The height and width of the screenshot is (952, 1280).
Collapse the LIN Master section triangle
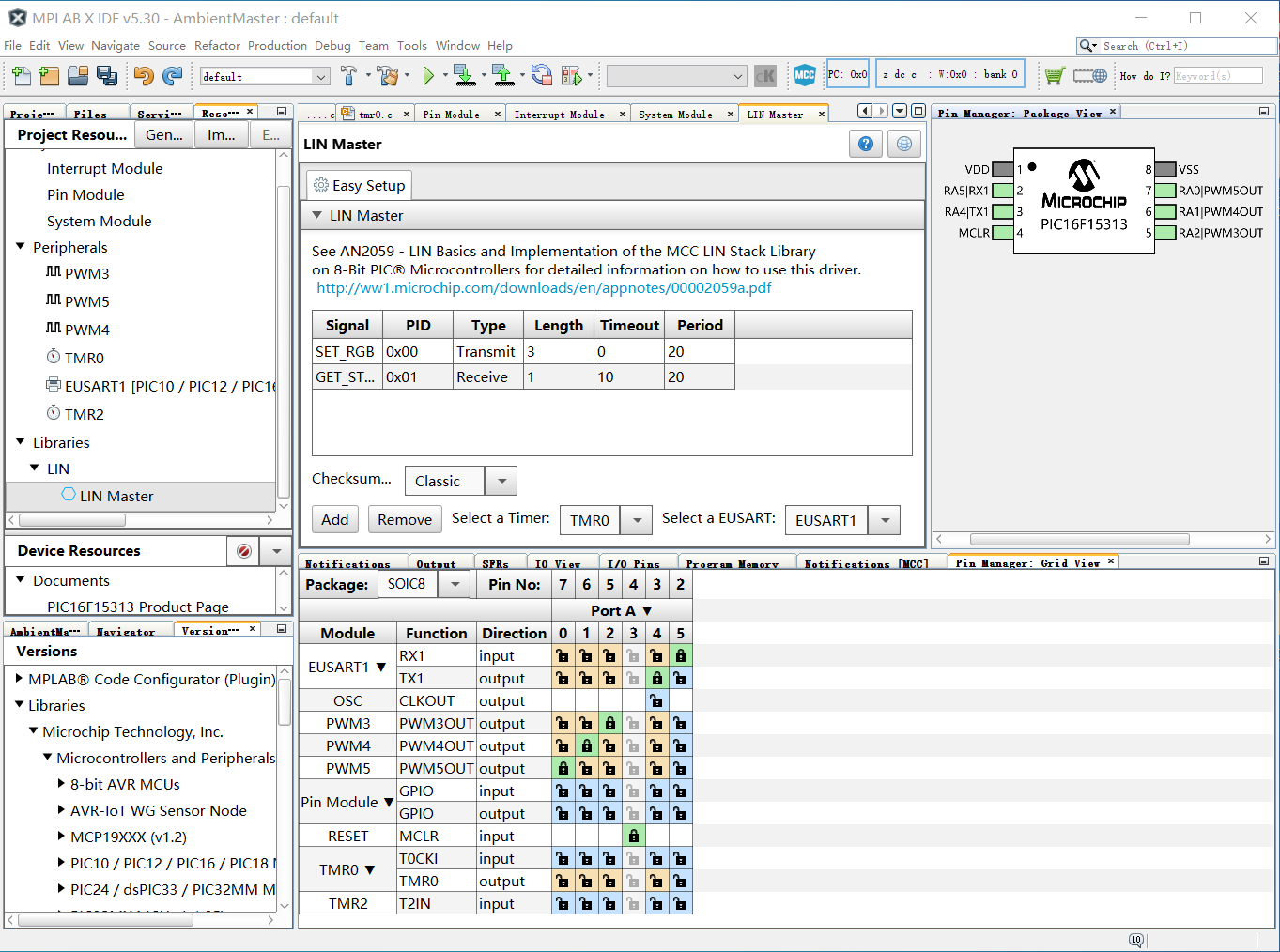[x=317, y=215]
